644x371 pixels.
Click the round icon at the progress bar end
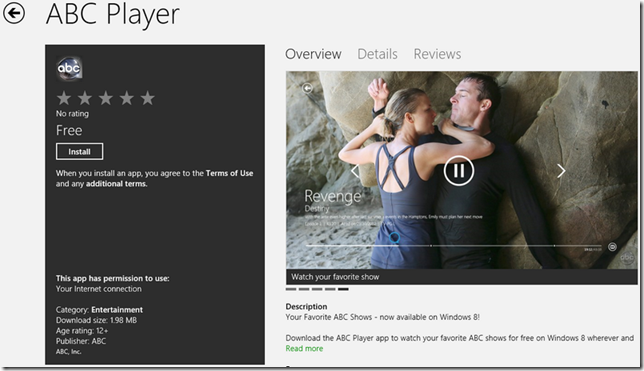point(612,247)
